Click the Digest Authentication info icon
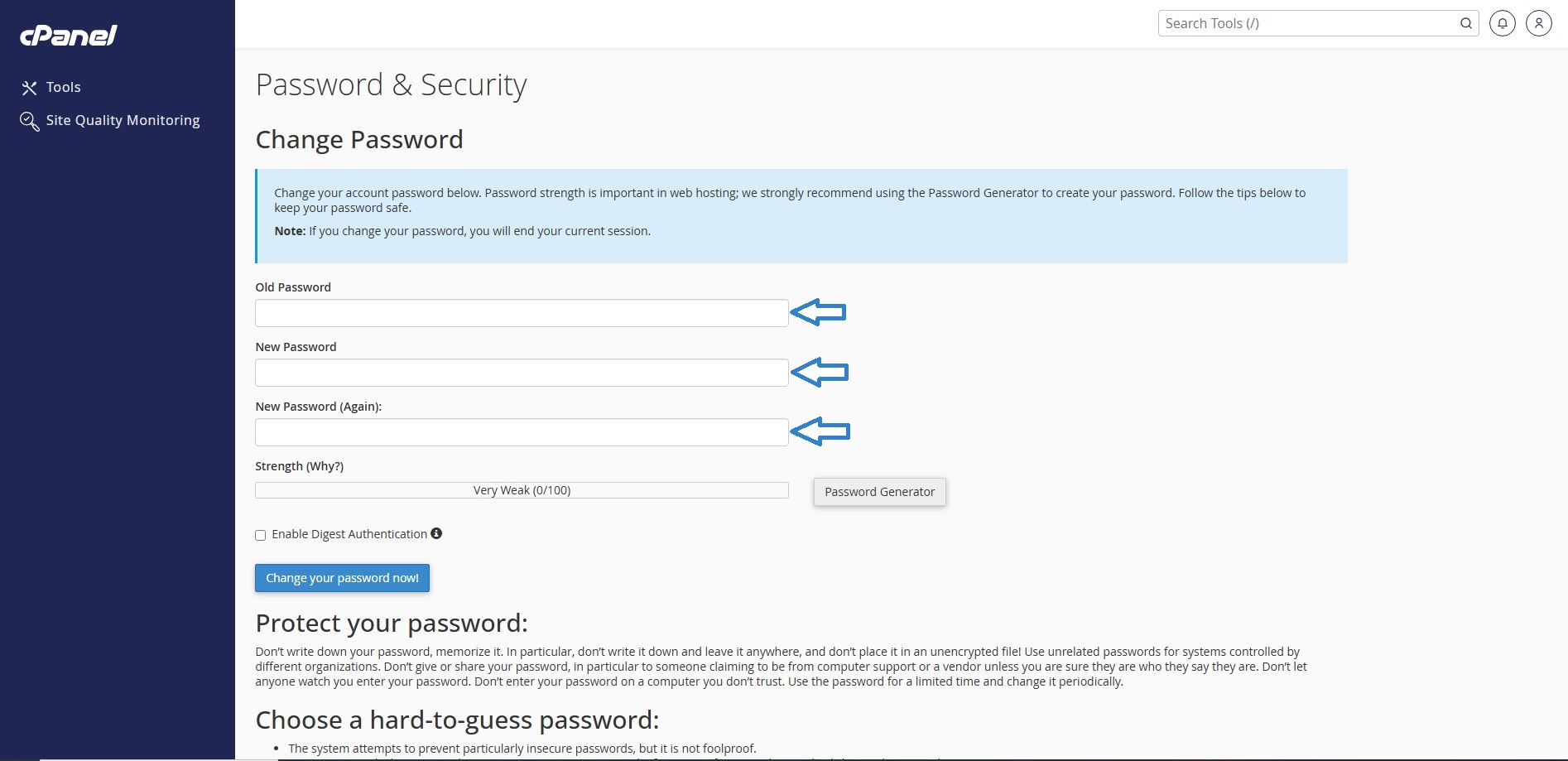This screenshot has width=1568, height=761. pos(436,533)
